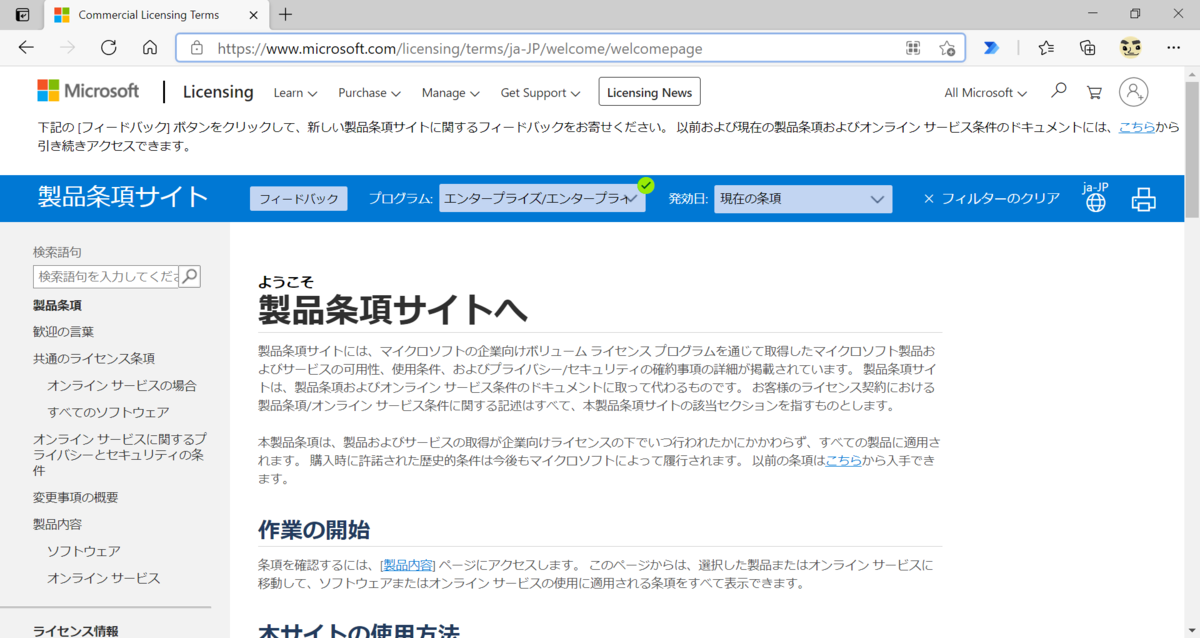
Task: Expand the Learn menu
Action: (x=295, y=93)
